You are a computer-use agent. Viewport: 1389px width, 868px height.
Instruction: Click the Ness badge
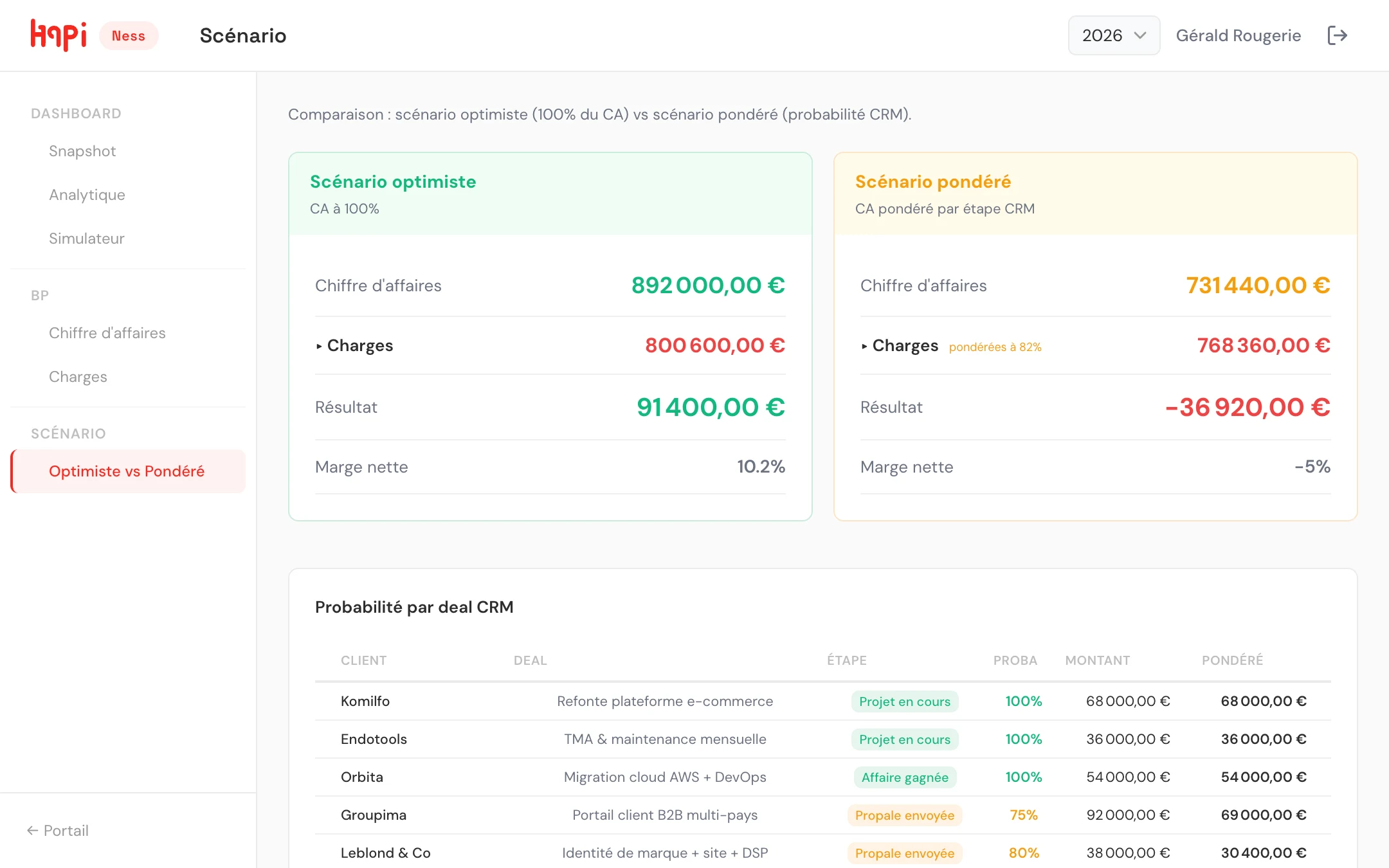coord(129,36)
